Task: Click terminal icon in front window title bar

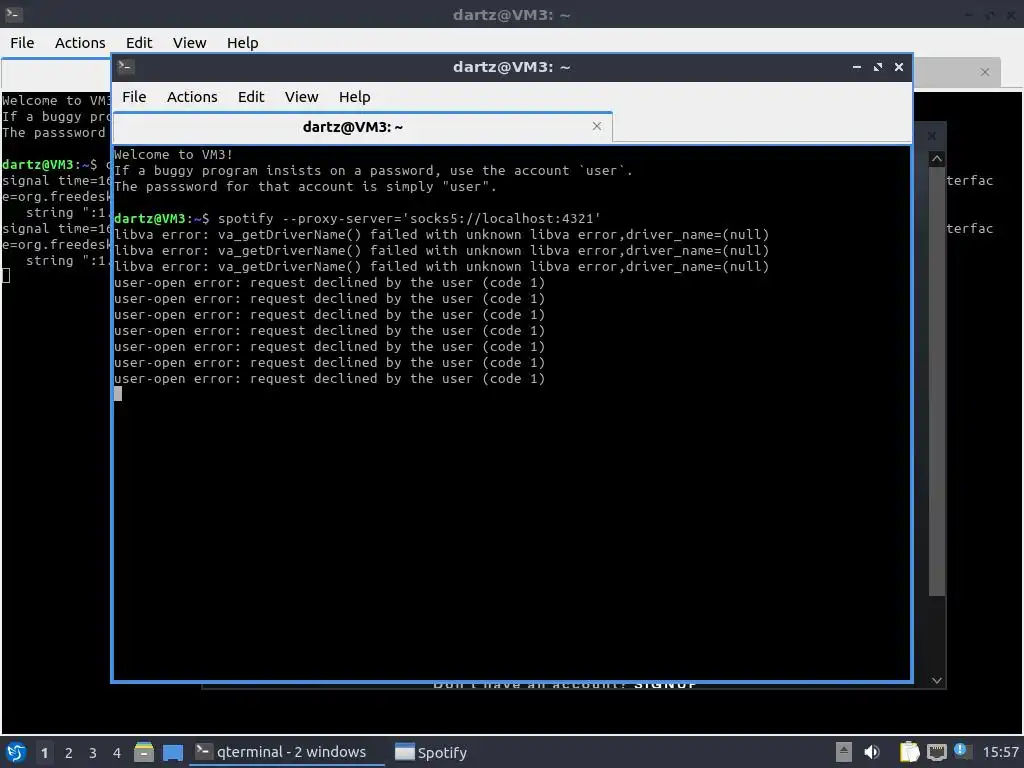Action: click(x=126, y=67)
